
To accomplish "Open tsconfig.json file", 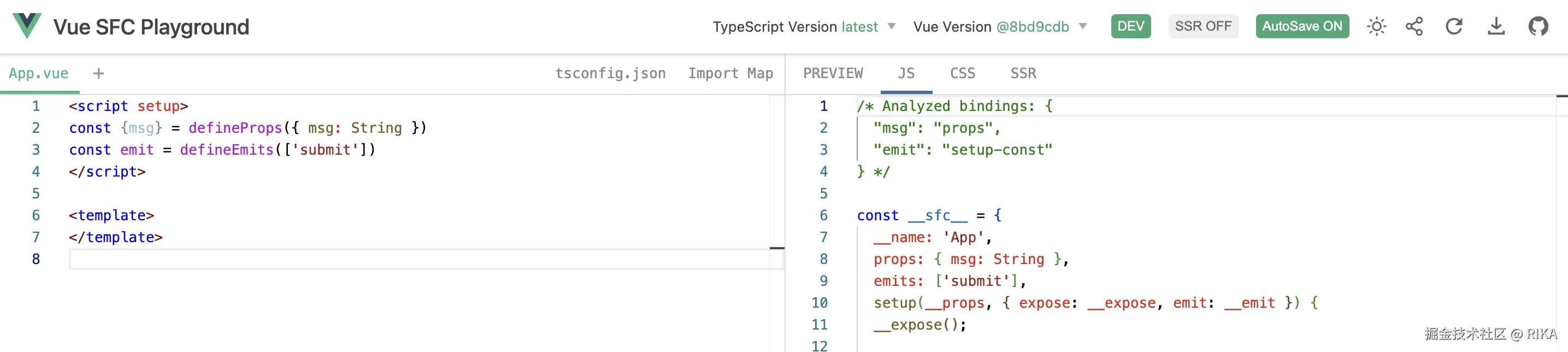I will [610, 74].
